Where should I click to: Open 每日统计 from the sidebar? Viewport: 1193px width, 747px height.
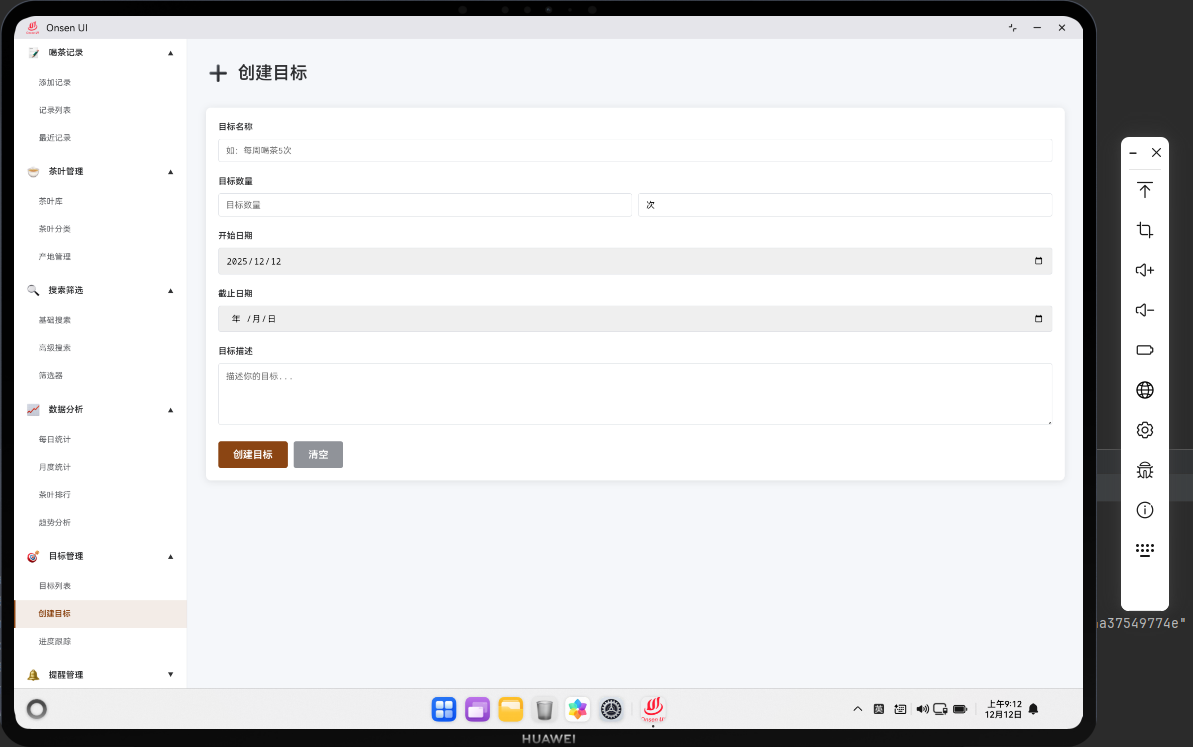(x=55, y=438)
